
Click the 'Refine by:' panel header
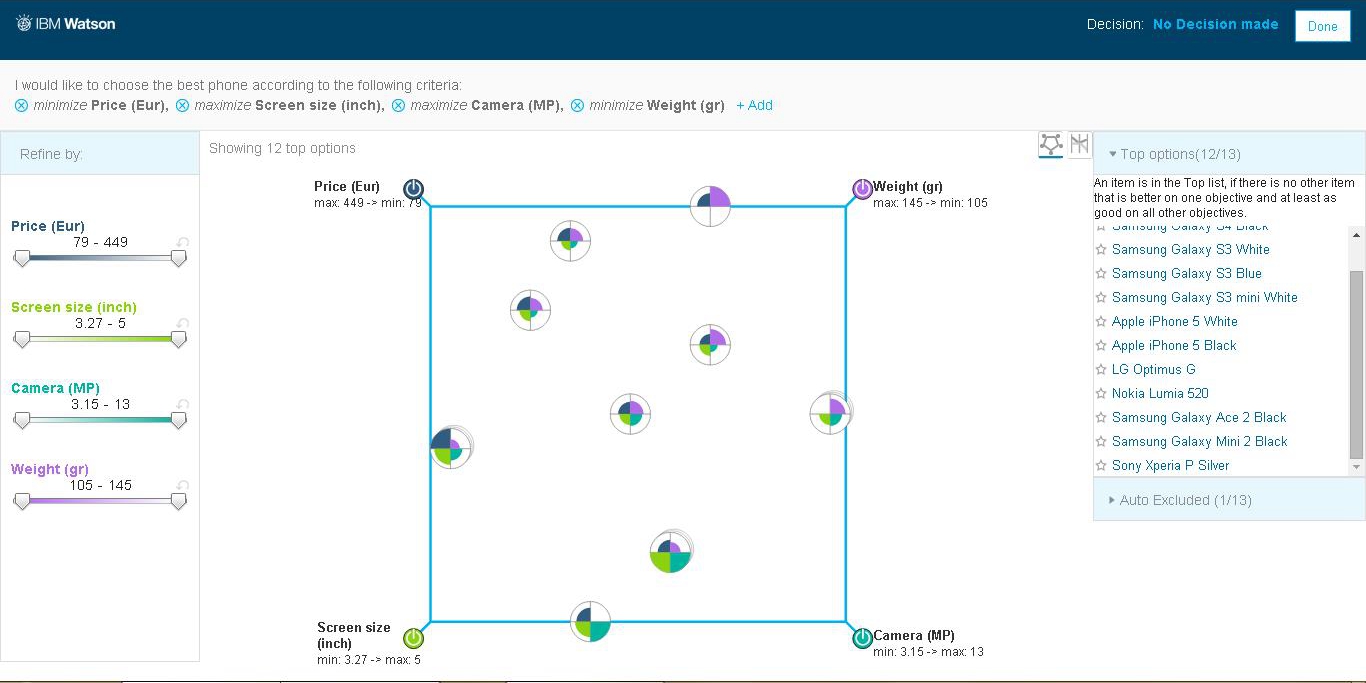pyautogui.click(x=100, y=153)
